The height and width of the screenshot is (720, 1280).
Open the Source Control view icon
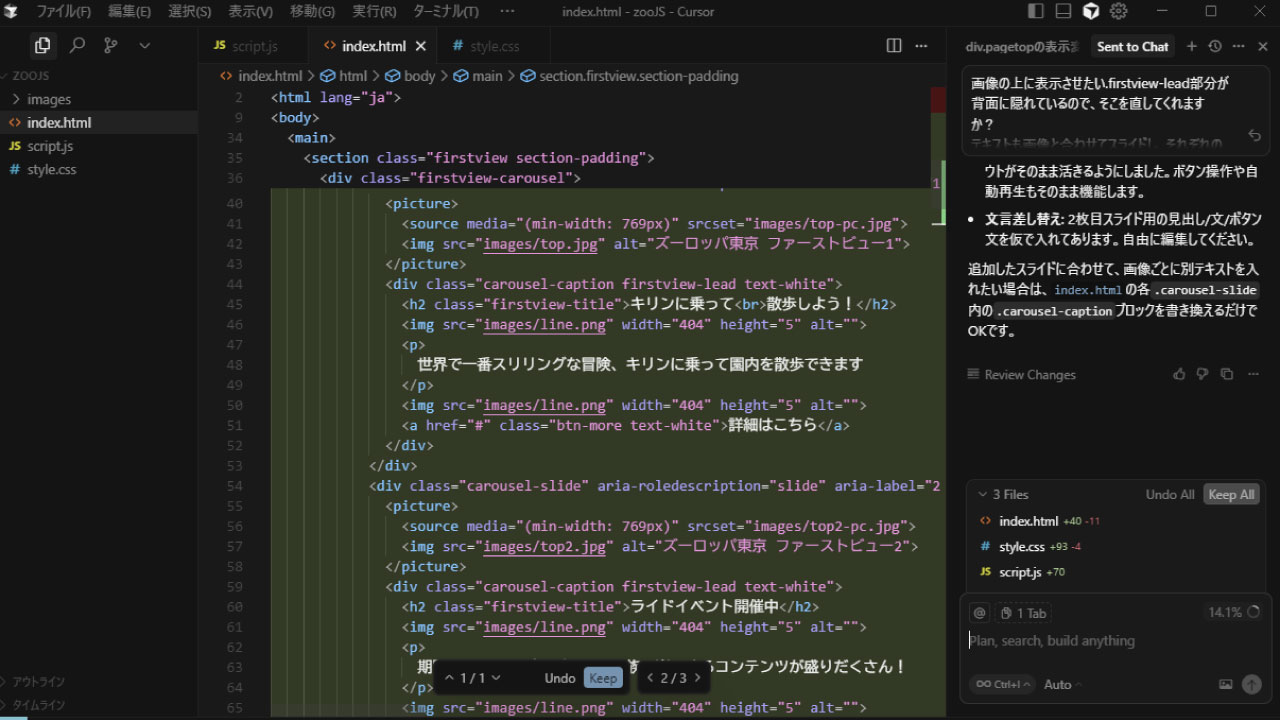pos(110,45)
